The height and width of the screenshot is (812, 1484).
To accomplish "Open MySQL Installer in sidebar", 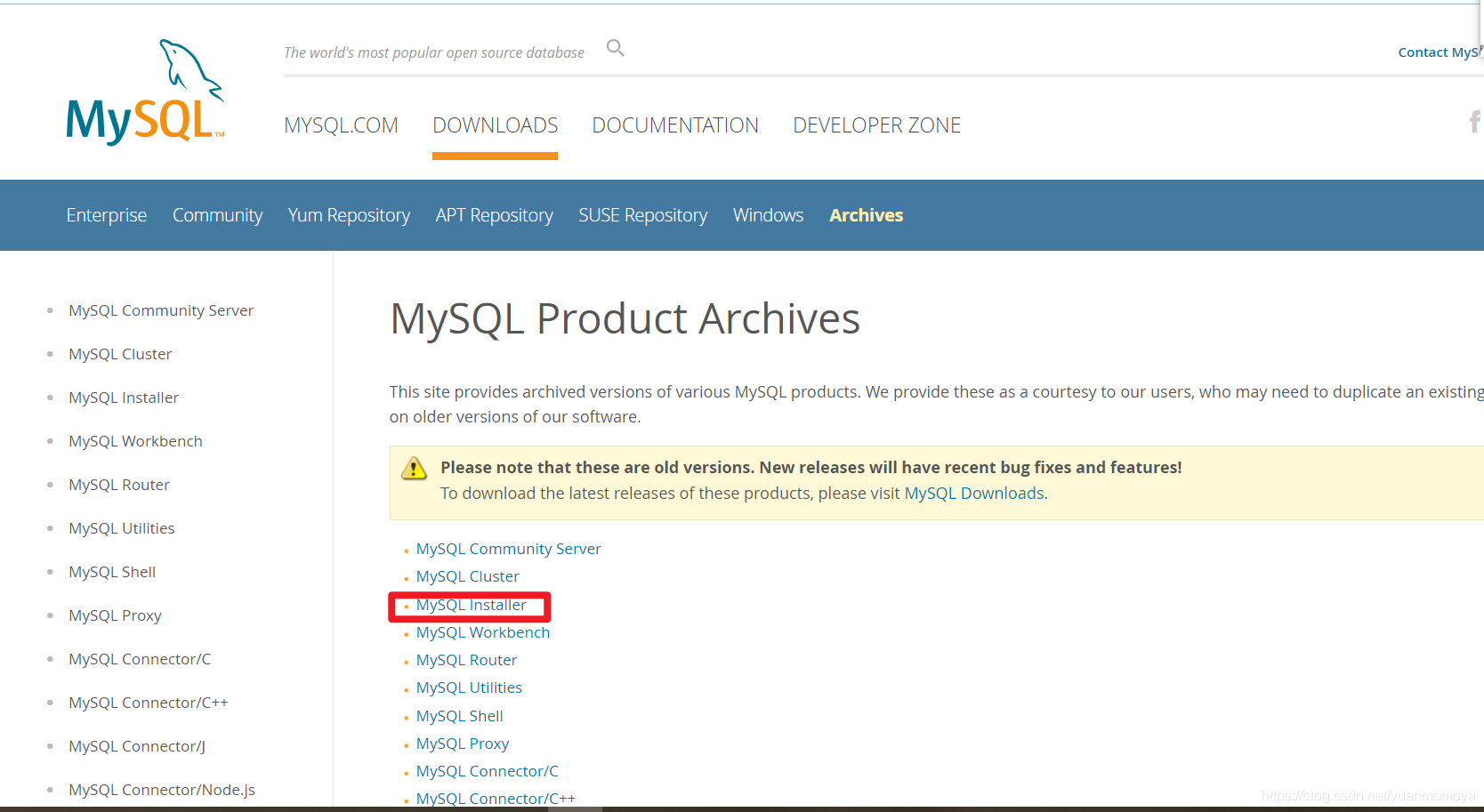I will 124,398.
